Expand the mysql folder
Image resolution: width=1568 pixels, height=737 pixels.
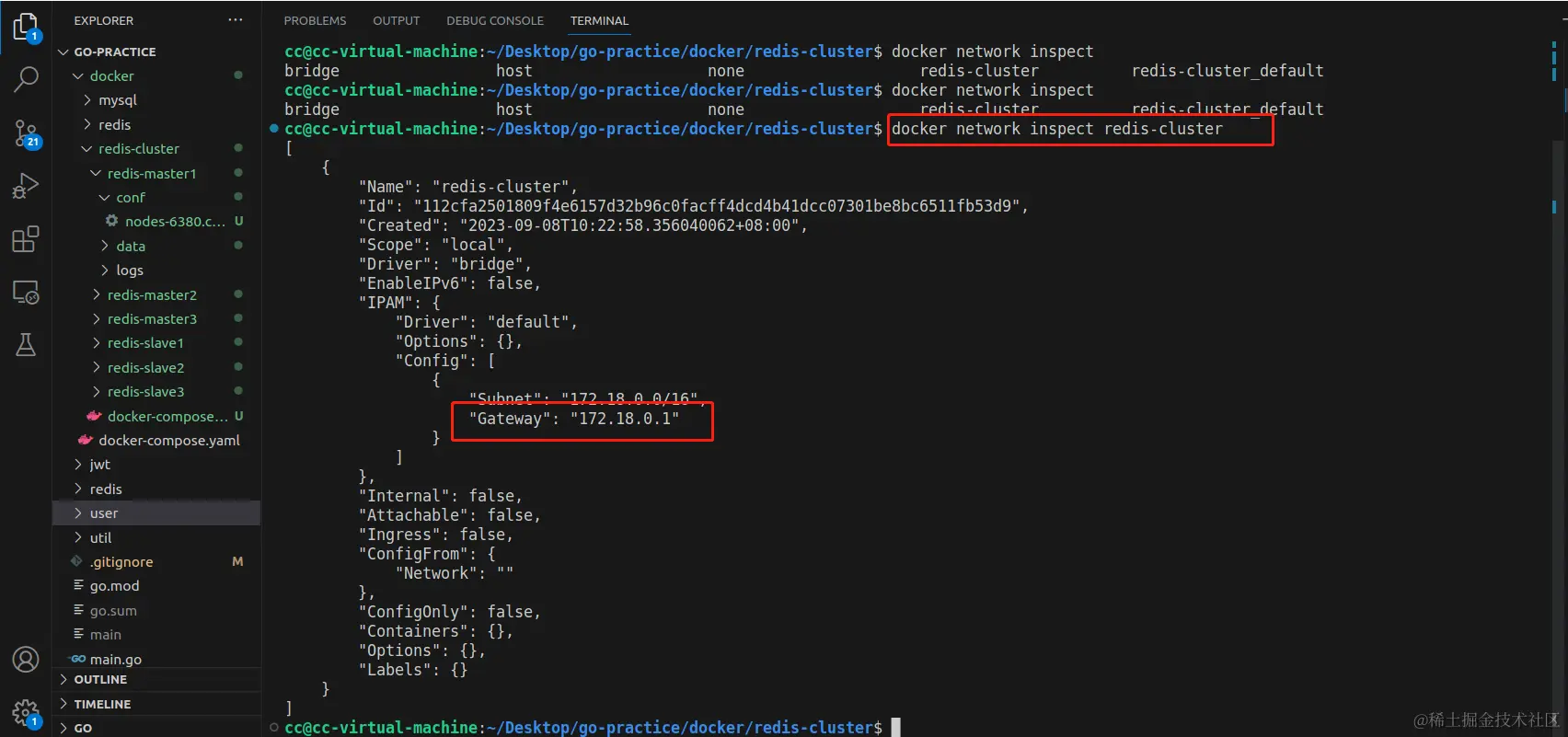(87, 99)
